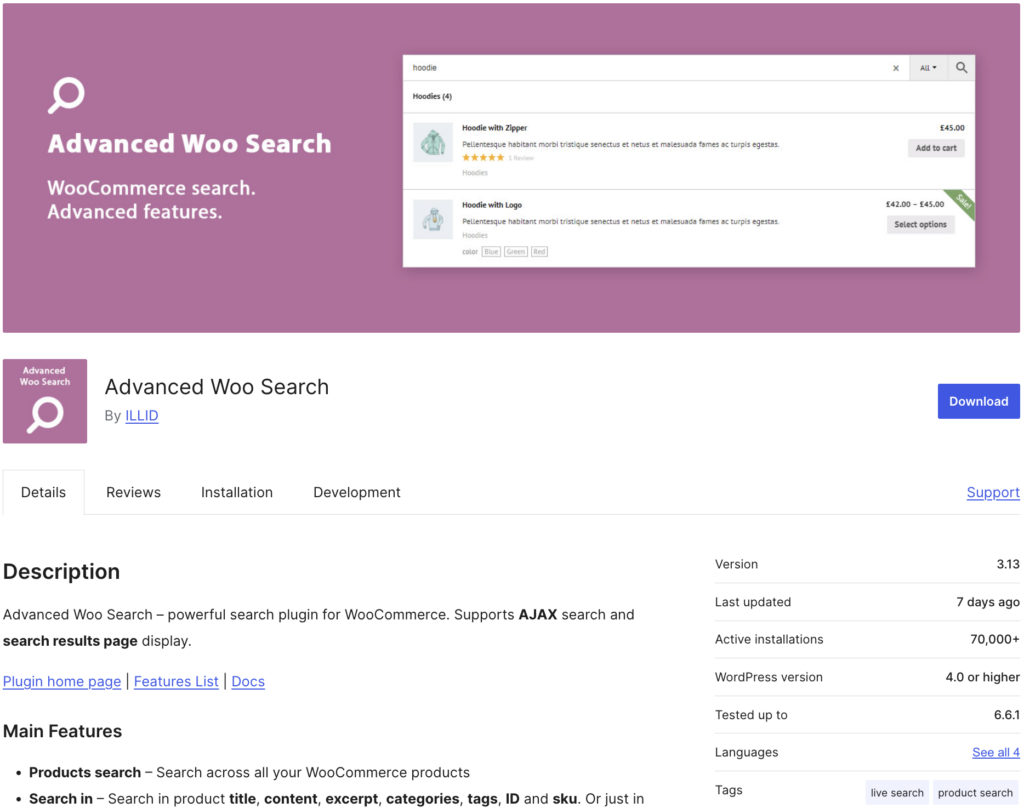Click the live search tag

(x=897, y=792)
